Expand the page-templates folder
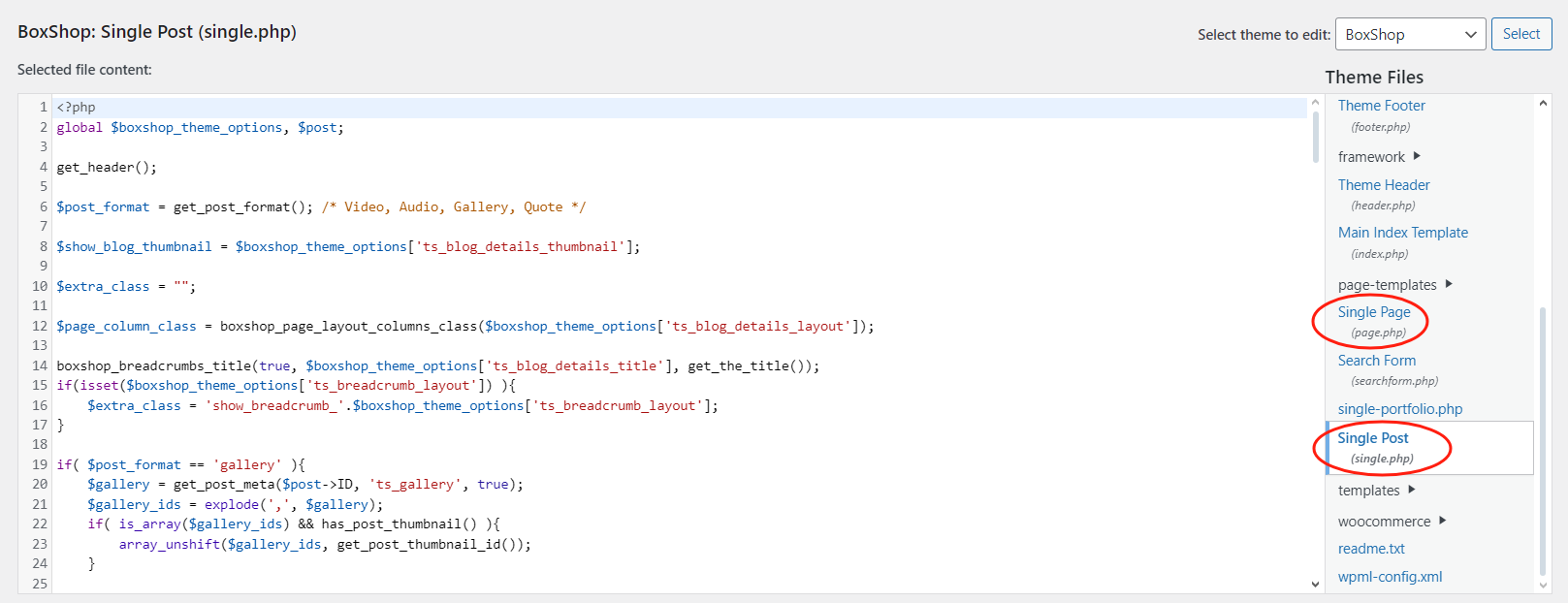The height and width of the screenshot is (603, 1568). click(x=1395, y=284)
